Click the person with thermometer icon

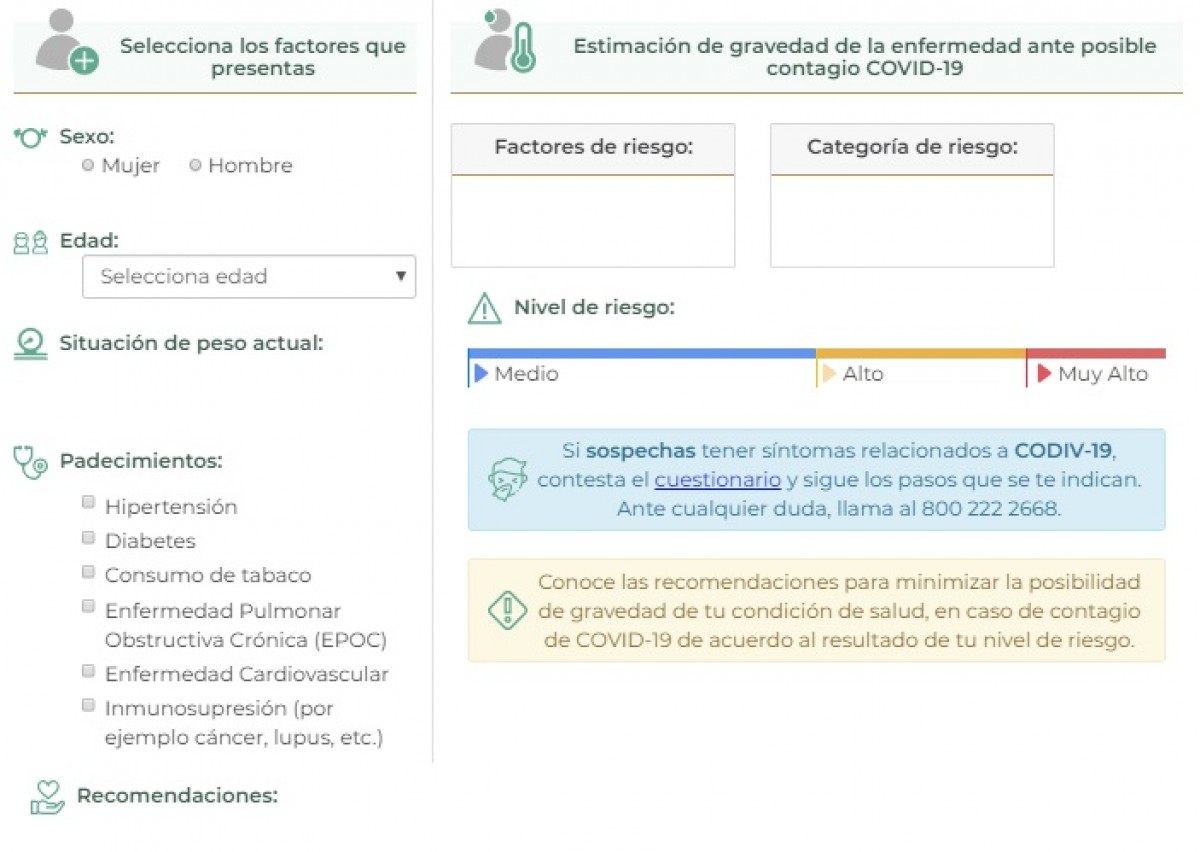[506, 41]
